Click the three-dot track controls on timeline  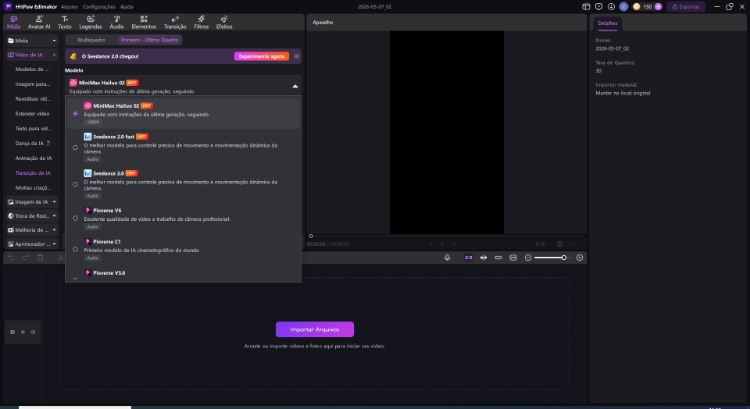pyautogui.click(x=22, y=332)
